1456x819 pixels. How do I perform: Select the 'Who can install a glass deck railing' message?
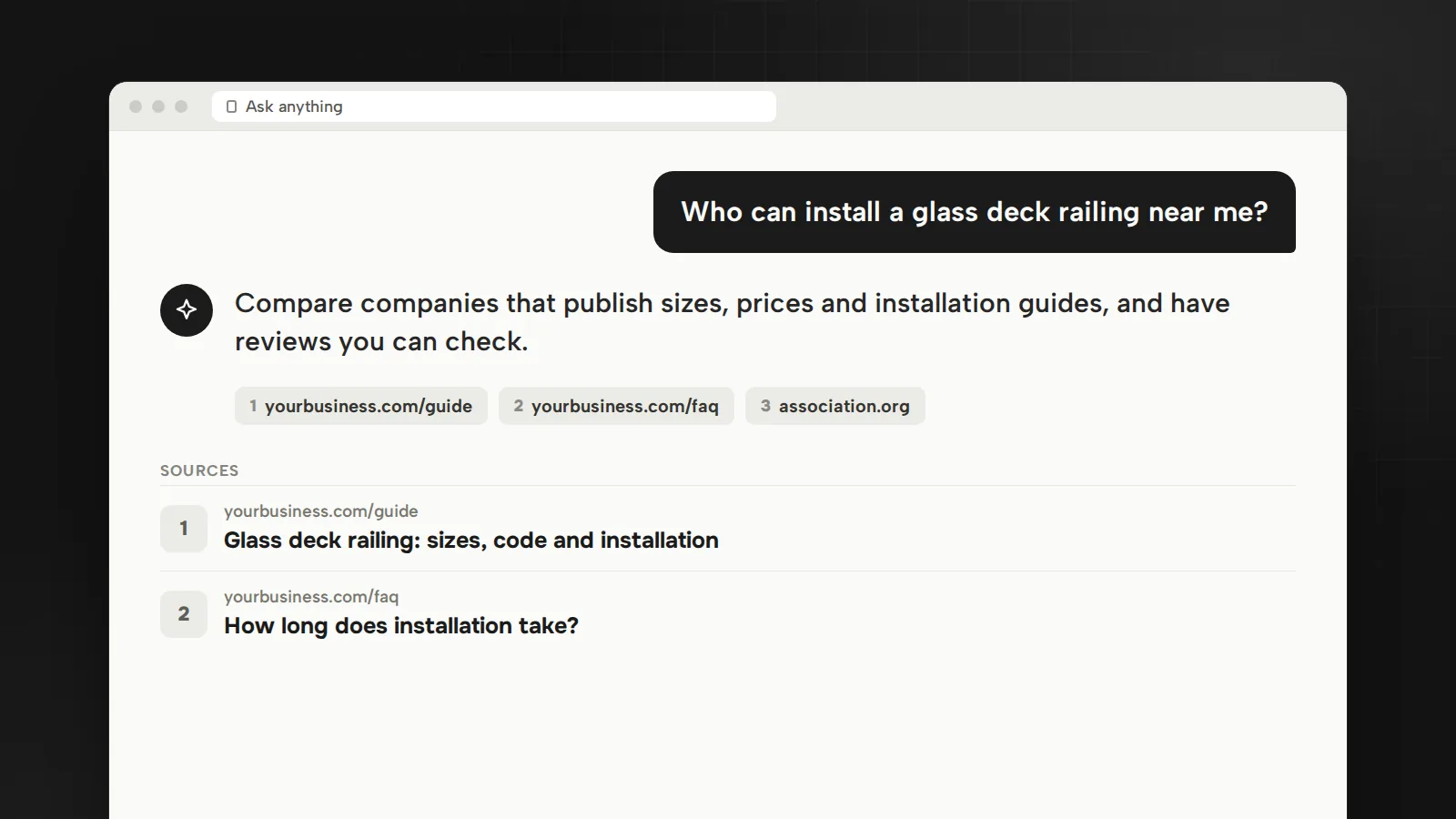tap(975, 212)
